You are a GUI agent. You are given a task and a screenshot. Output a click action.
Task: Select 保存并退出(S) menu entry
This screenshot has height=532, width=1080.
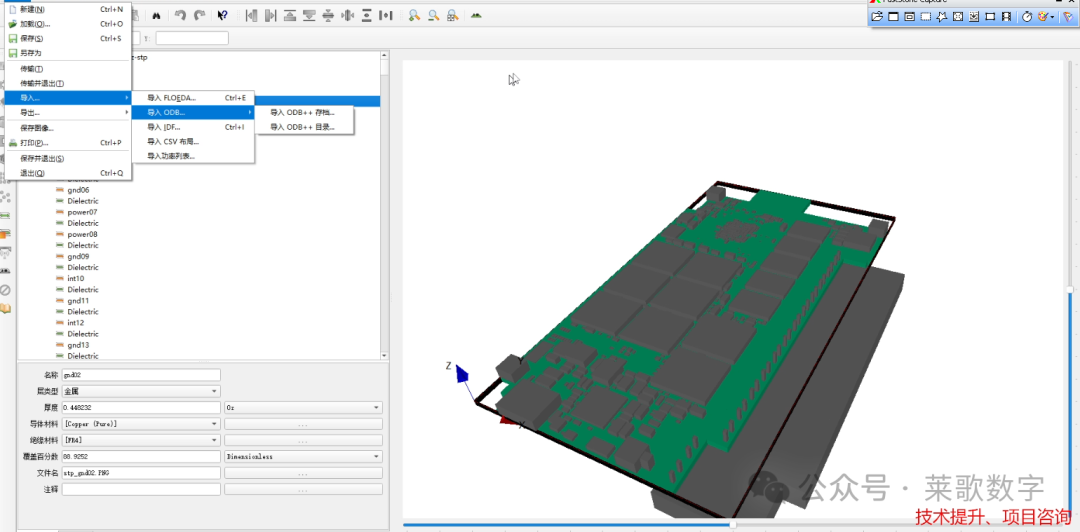68,158
